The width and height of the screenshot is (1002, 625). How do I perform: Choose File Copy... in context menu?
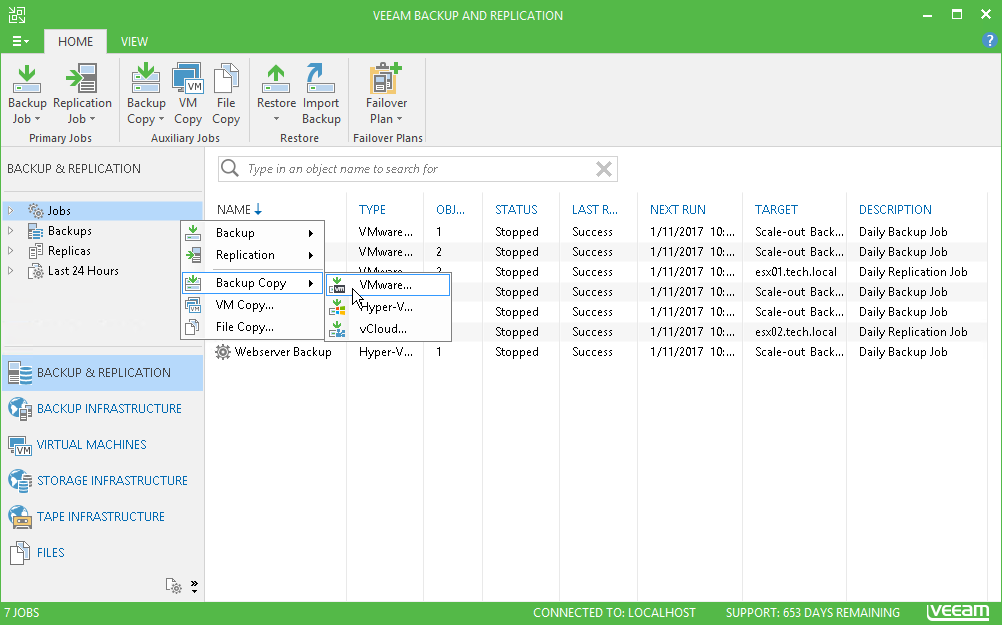tap(252, 327)
